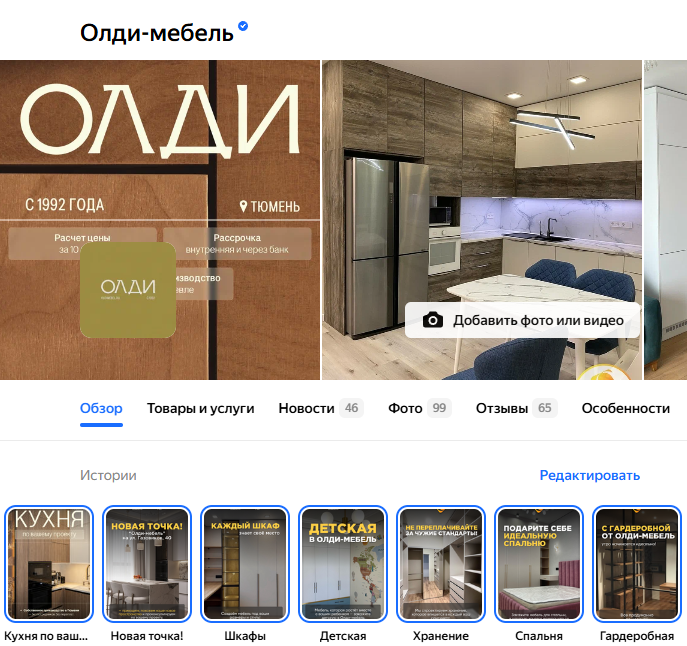The width and height of the screenshot is (687, 646).
Task: Open the Детская story
Action: pos(343,564)
